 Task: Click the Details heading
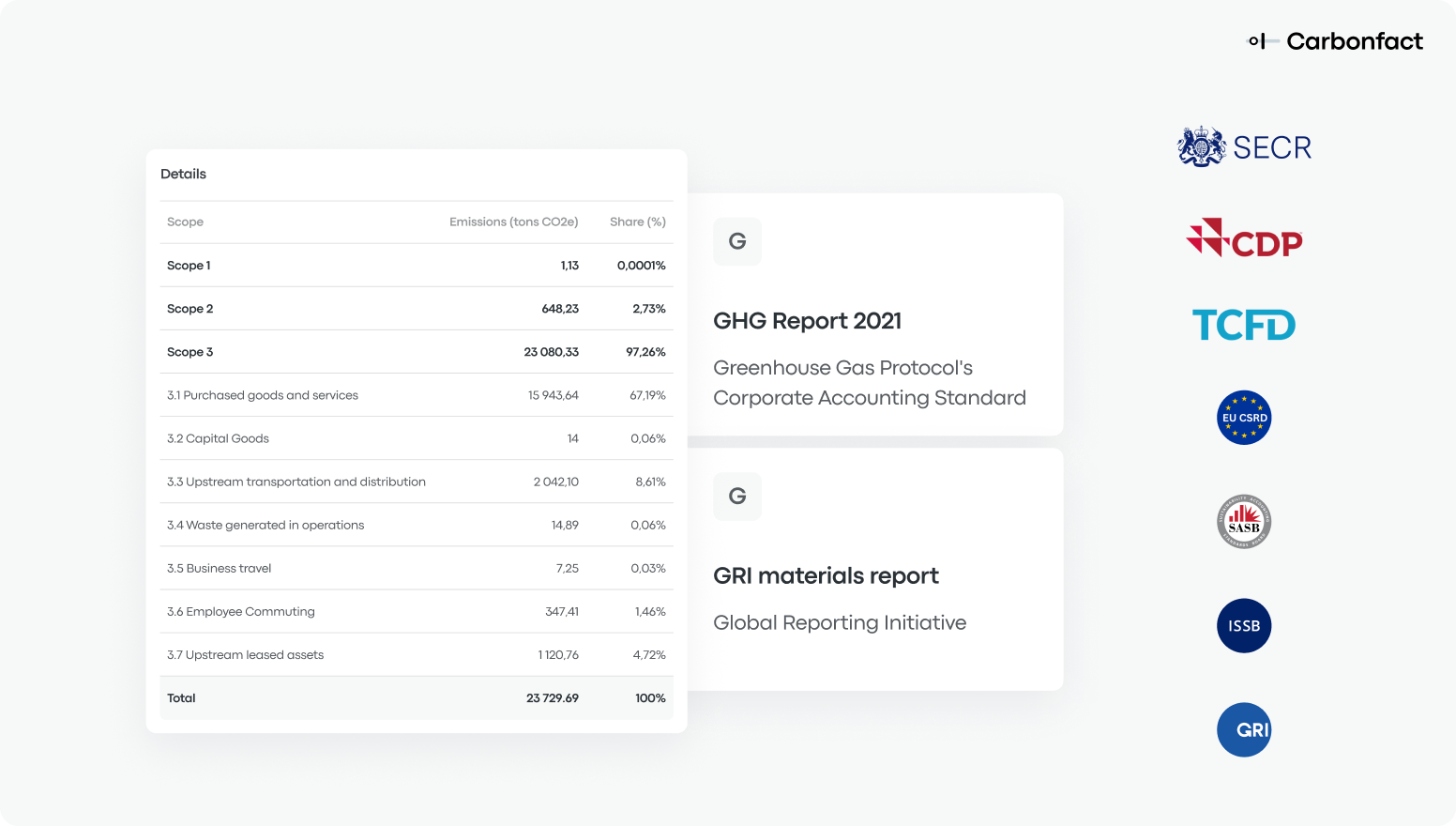point(183,174)
